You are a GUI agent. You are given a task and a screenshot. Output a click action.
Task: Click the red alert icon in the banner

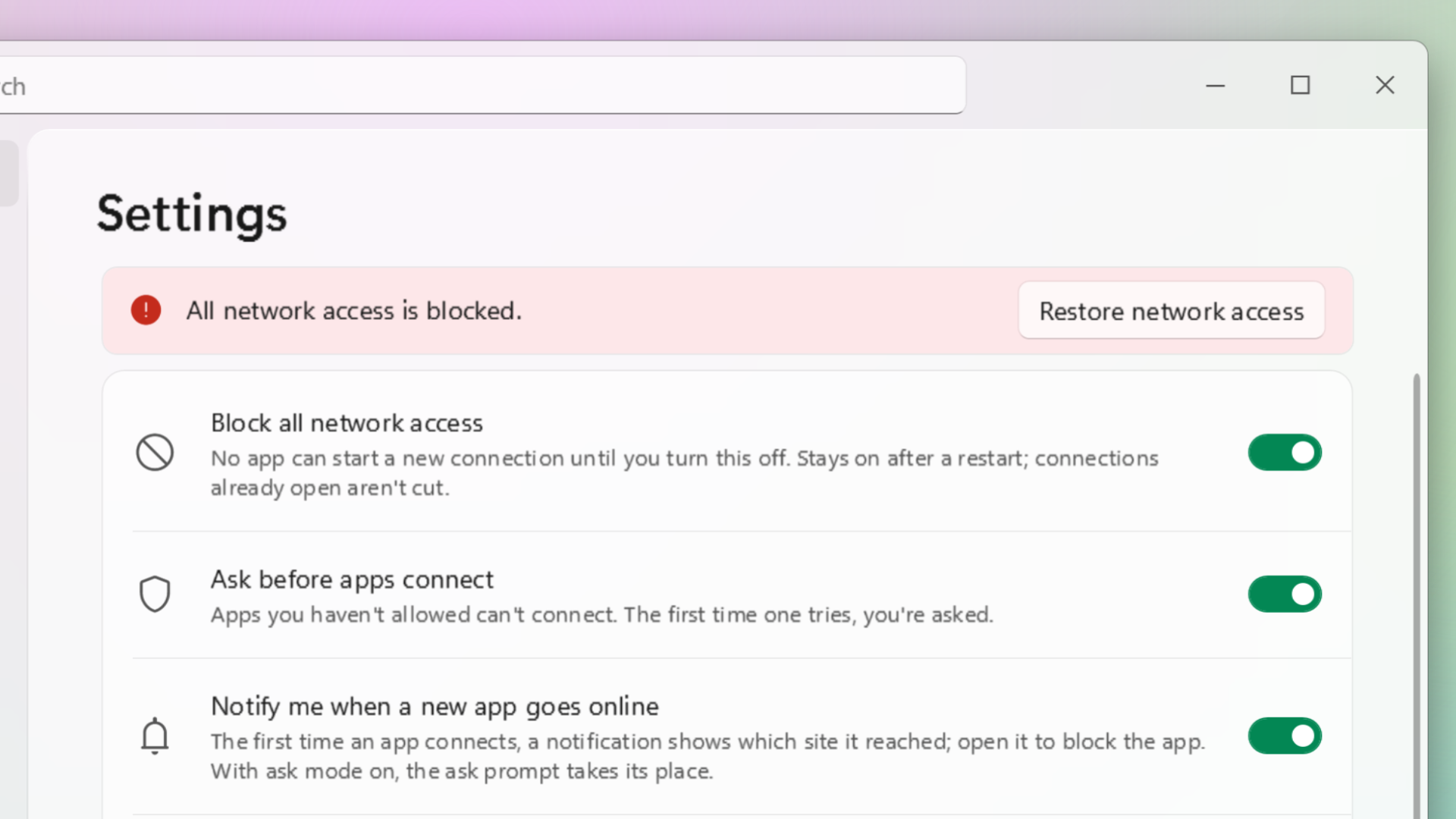point(146,310)
